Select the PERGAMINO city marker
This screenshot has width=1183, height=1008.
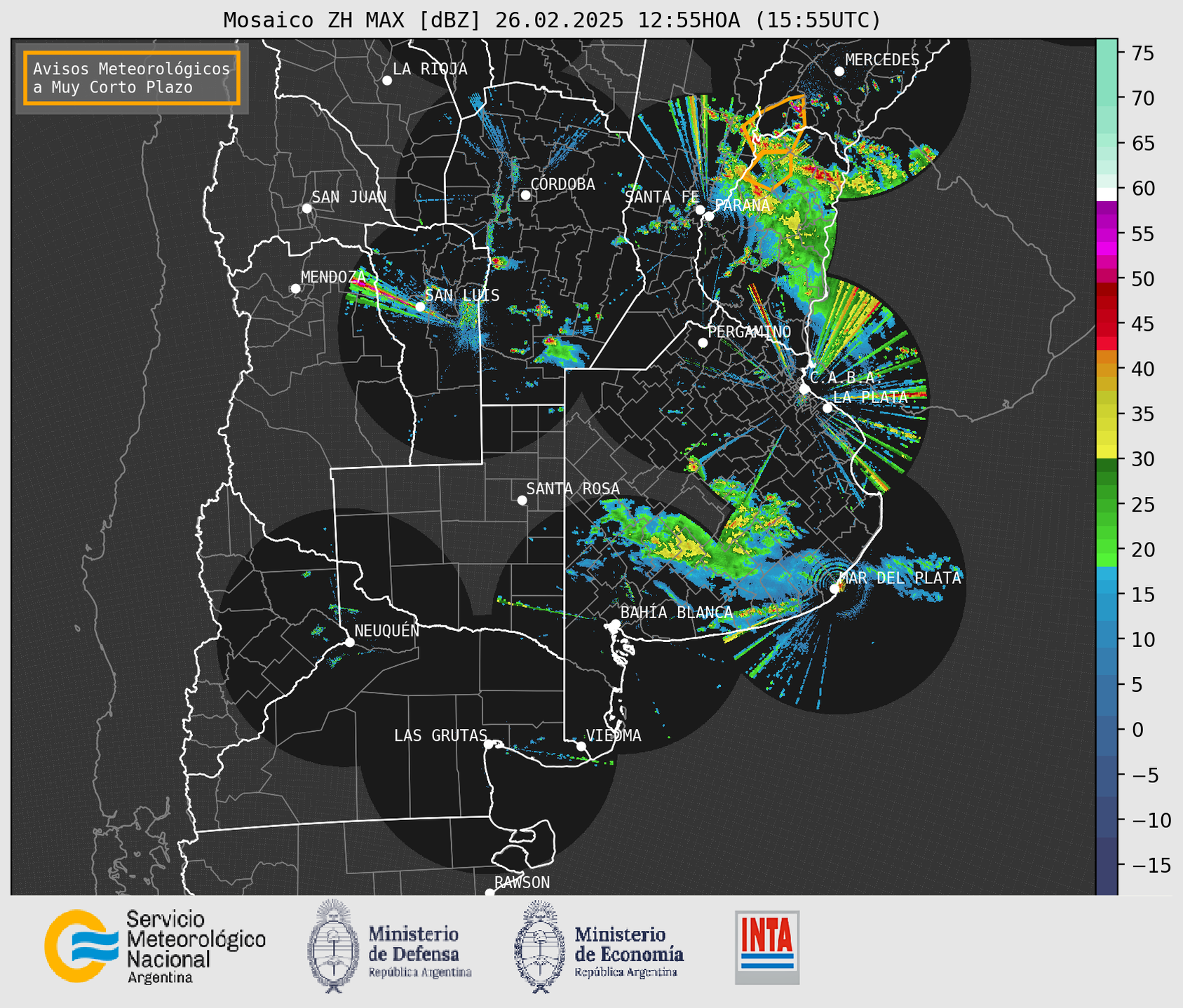coord(703,343)
